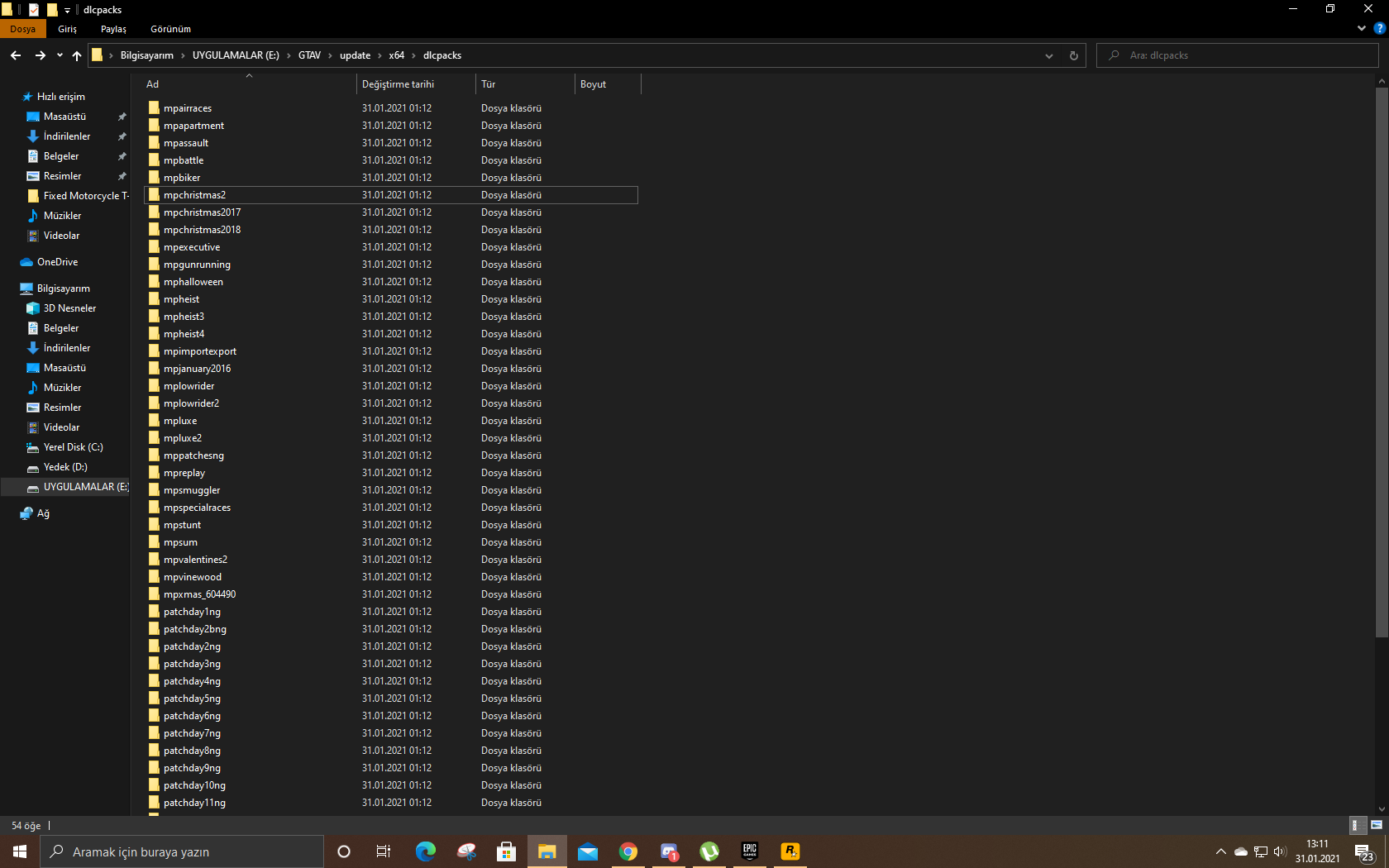Launch Google Chrome from taskbar

(x=628, y=851)
